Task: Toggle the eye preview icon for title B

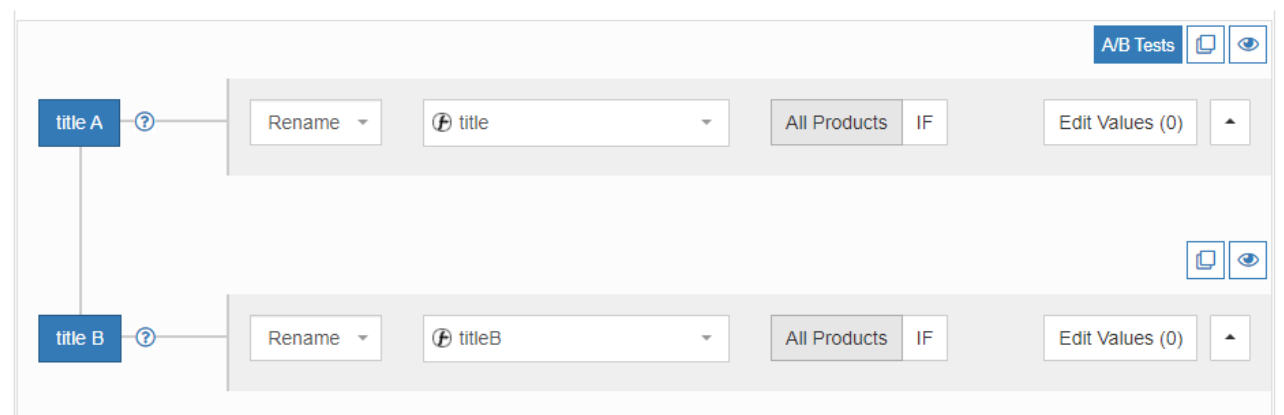Action: point(1247,260)
